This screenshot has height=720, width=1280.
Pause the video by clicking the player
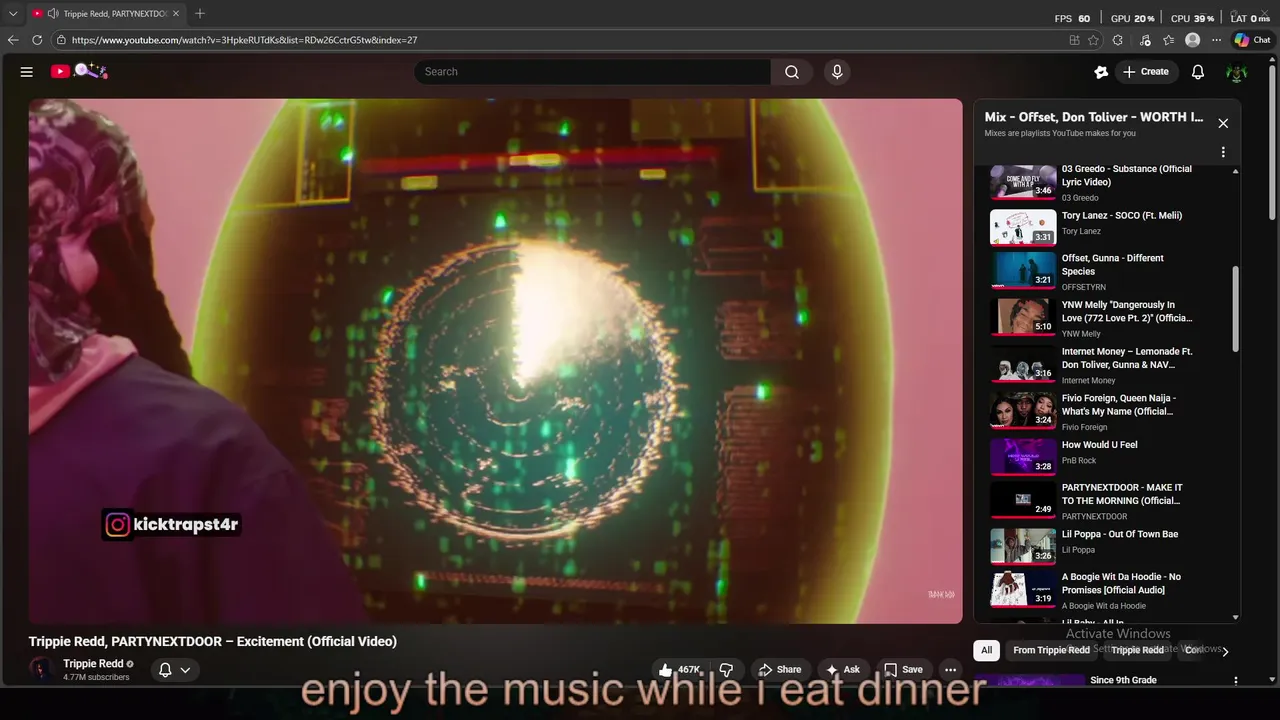click(x=495, y=361)
